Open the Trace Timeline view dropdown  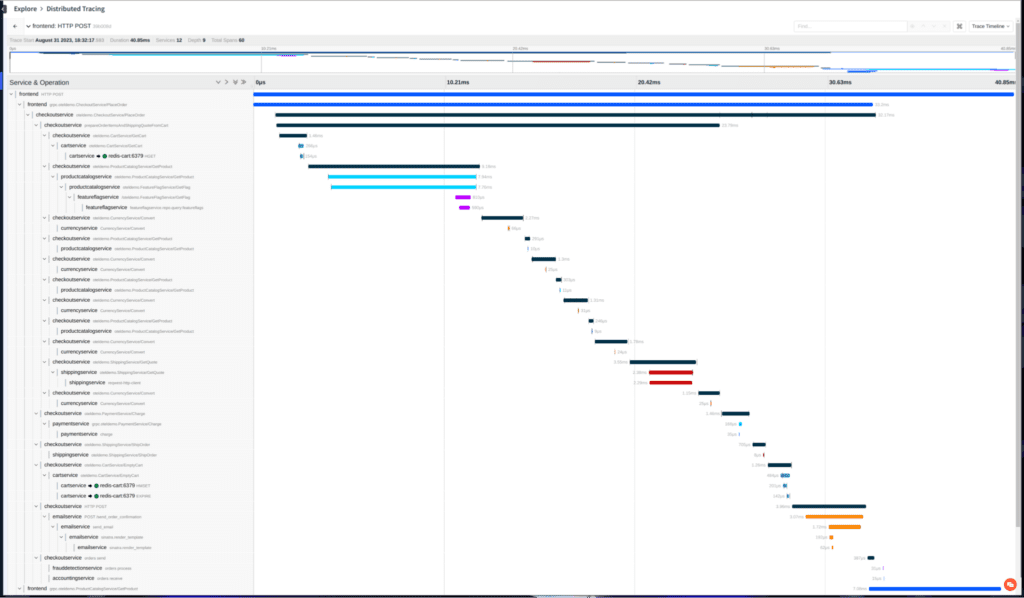(x=990, y=26)
